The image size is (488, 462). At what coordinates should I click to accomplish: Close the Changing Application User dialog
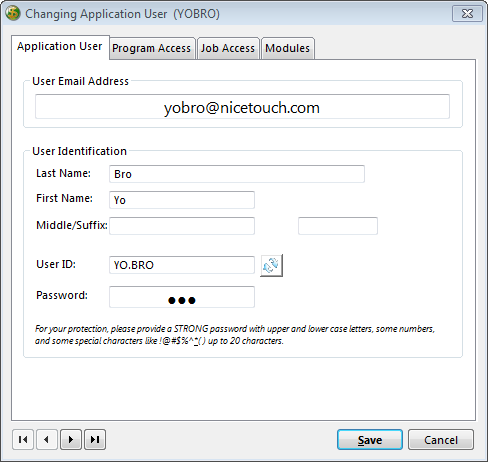pyautogui.click(x=467, y=14)
